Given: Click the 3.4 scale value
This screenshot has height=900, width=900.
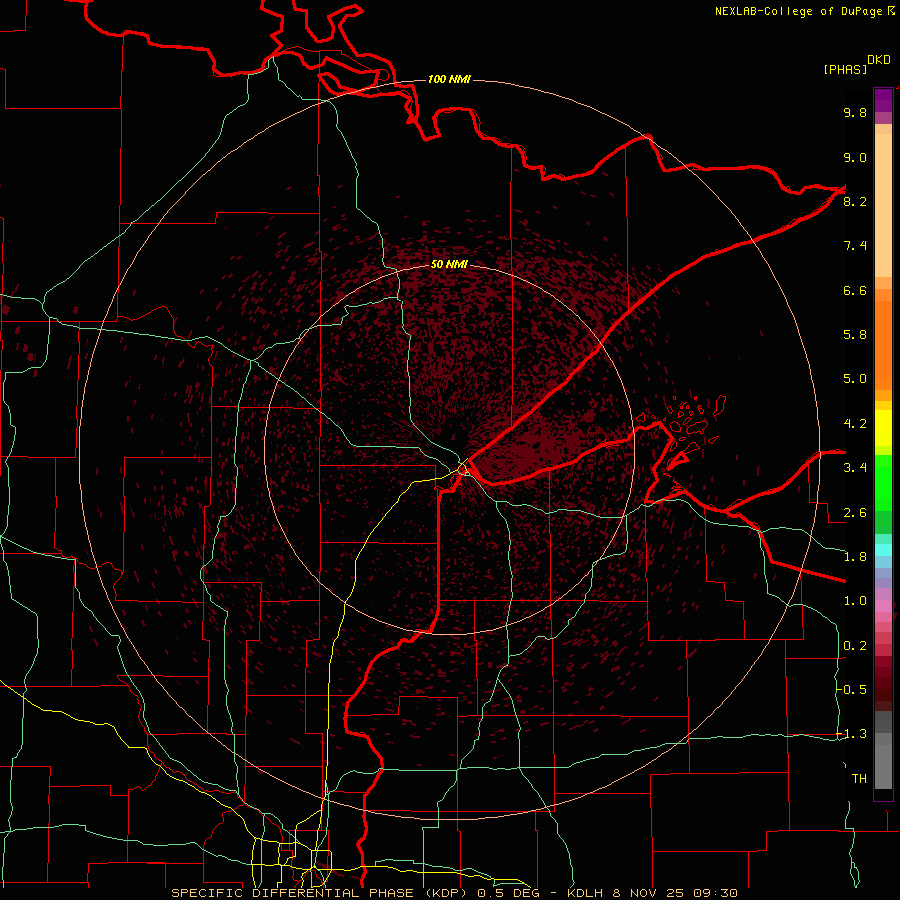Looking at the screenshot, I should (855, 468).
